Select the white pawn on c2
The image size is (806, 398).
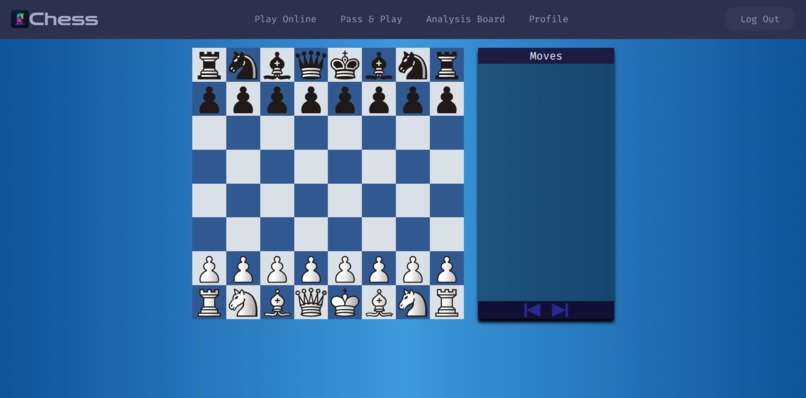pos(277,268)
